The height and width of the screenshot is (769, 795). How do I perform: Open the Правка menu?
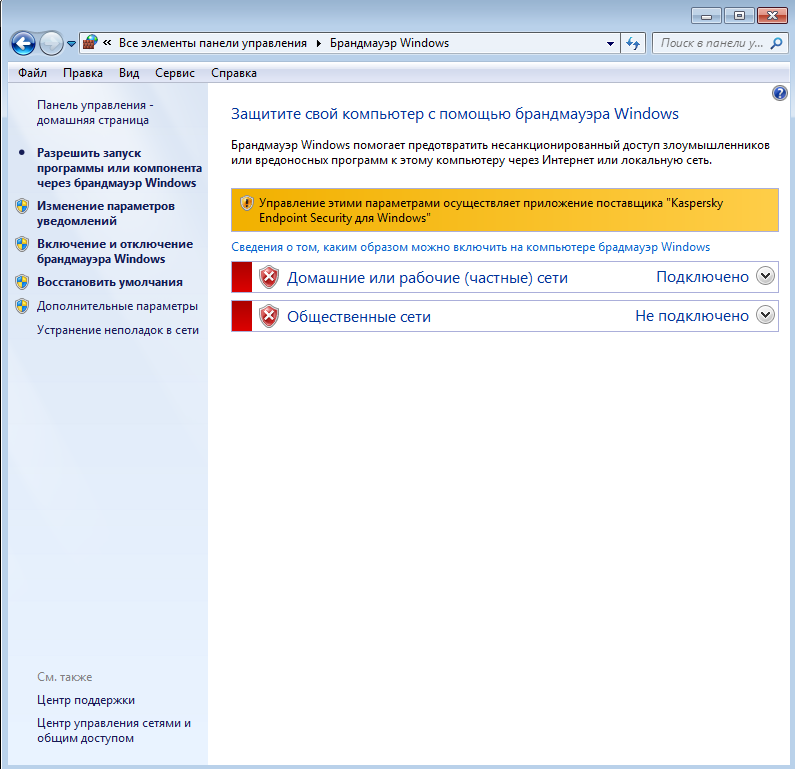(83, 73)
